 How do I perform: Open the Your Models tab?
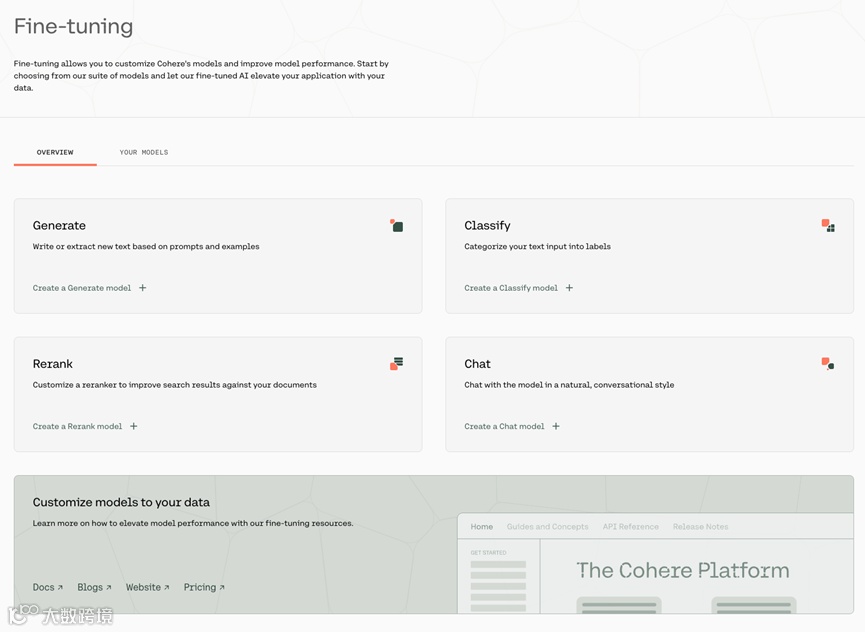pos(144,153)
